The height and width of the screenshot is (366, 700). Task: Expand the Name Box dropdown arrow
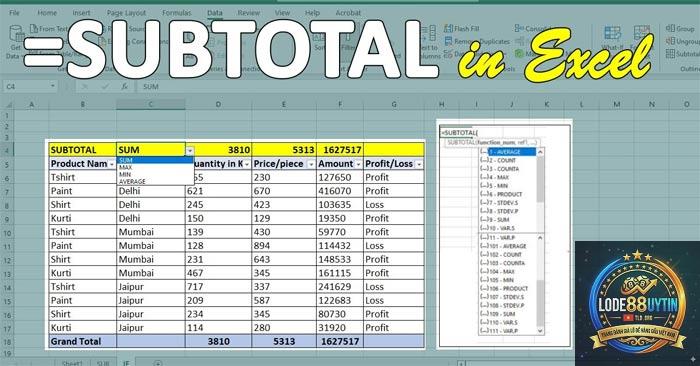(x=53, y=86)
